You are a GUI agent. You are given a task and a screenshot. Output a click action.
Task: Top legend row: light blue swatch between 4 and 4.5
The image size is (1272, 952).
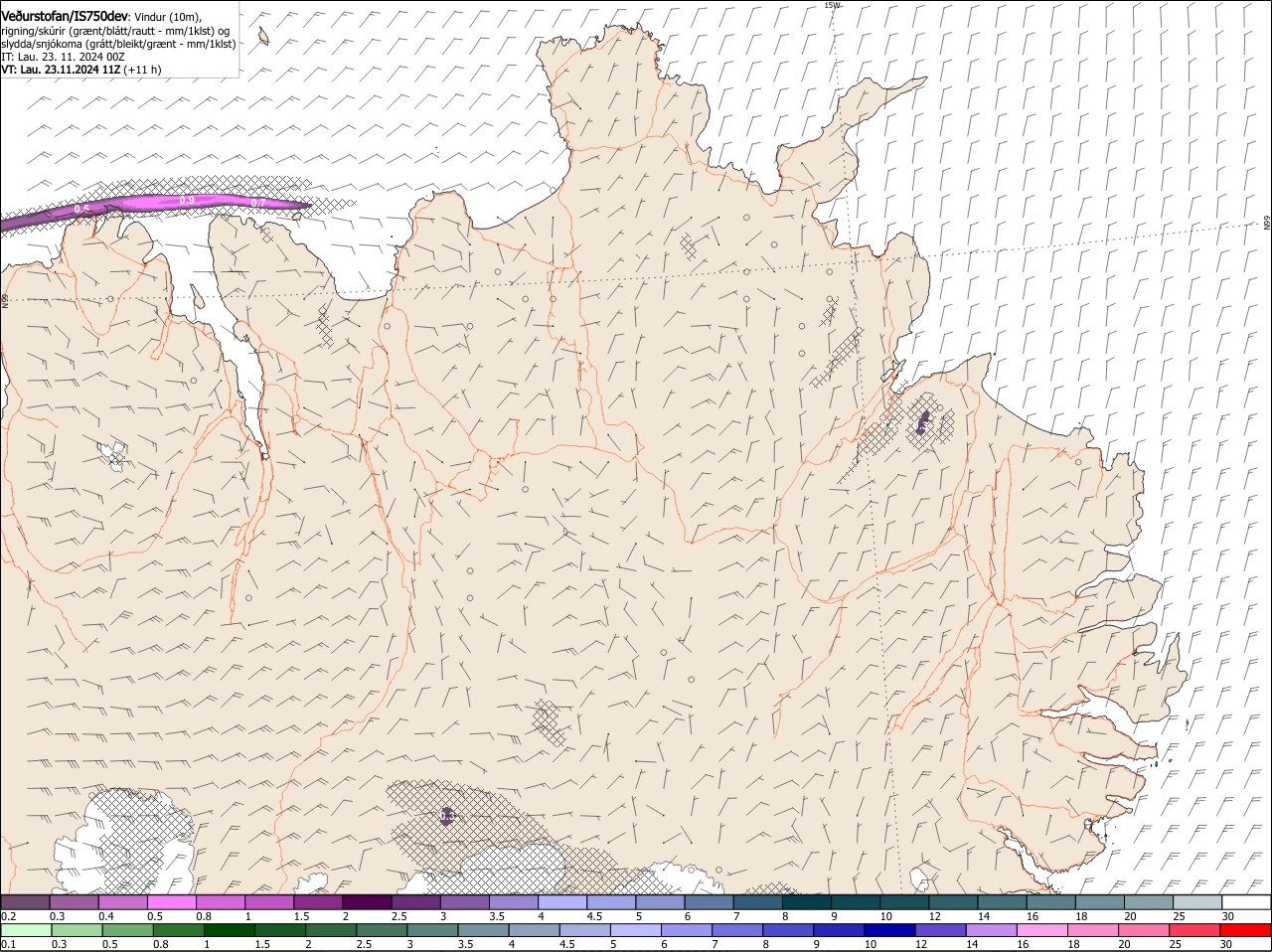(x=562, y=901)
